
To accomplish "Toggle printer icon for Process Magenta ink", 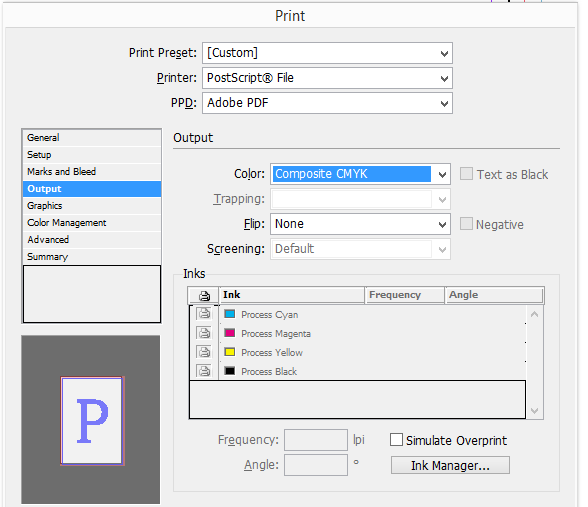I will coord(204,333).
